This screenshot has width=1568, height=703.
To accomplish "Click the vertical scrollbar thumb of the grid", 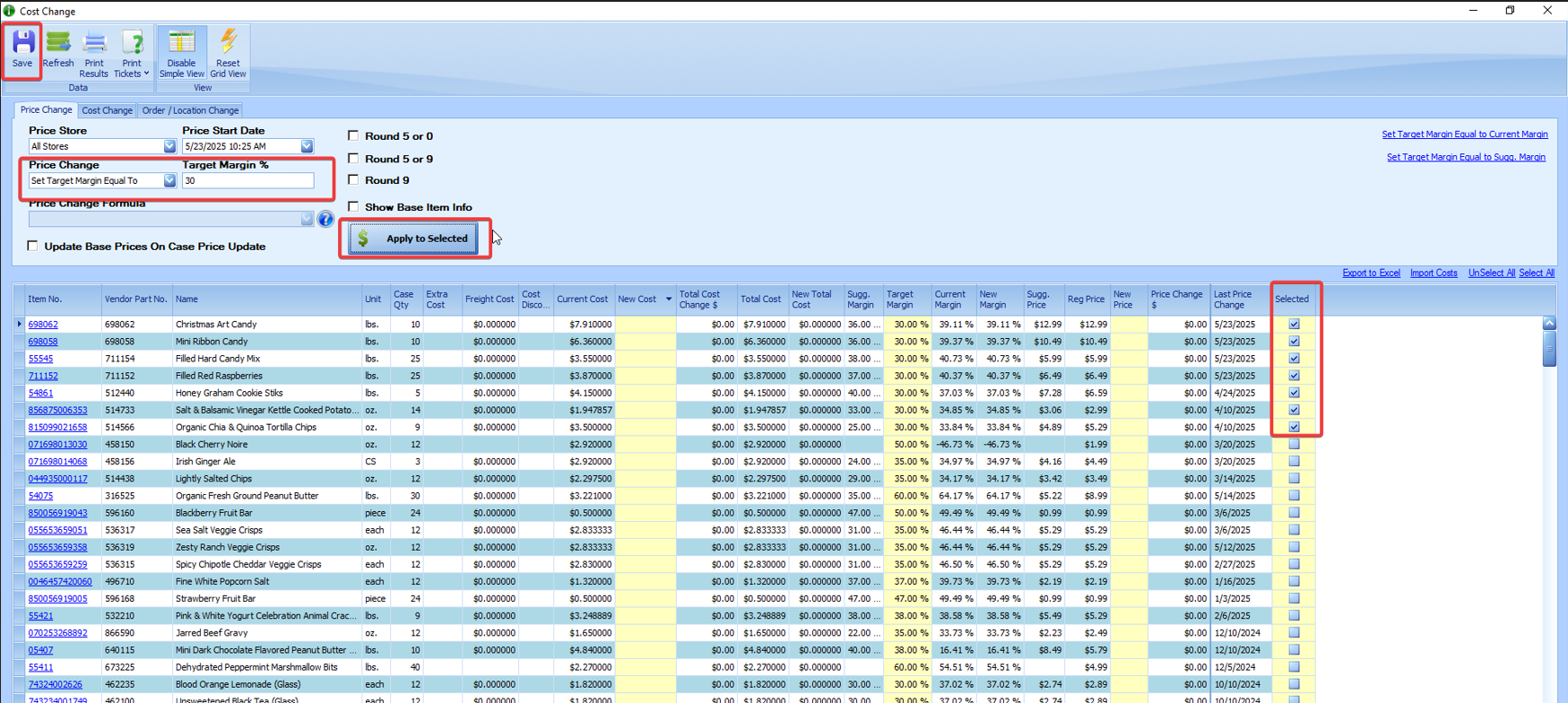I will pyautogui.click(x=1549, y=348).
